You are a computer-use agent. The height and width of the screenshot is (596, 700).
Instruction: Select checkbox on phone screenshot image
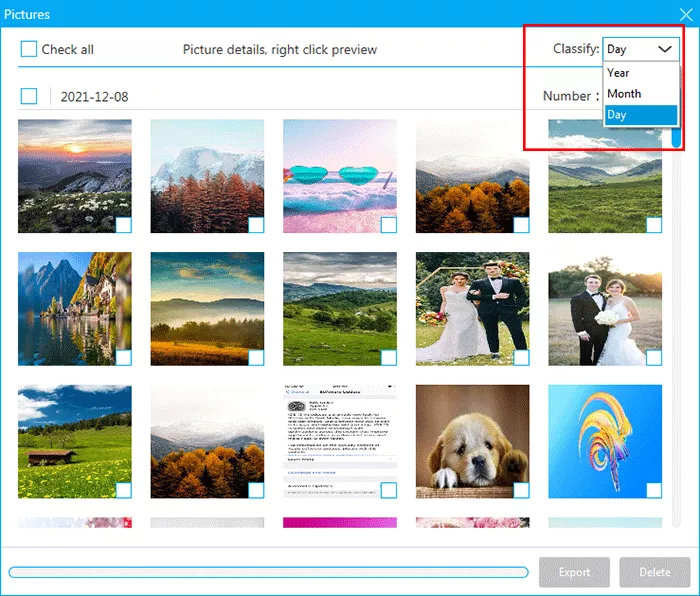[x=389, y=490]
